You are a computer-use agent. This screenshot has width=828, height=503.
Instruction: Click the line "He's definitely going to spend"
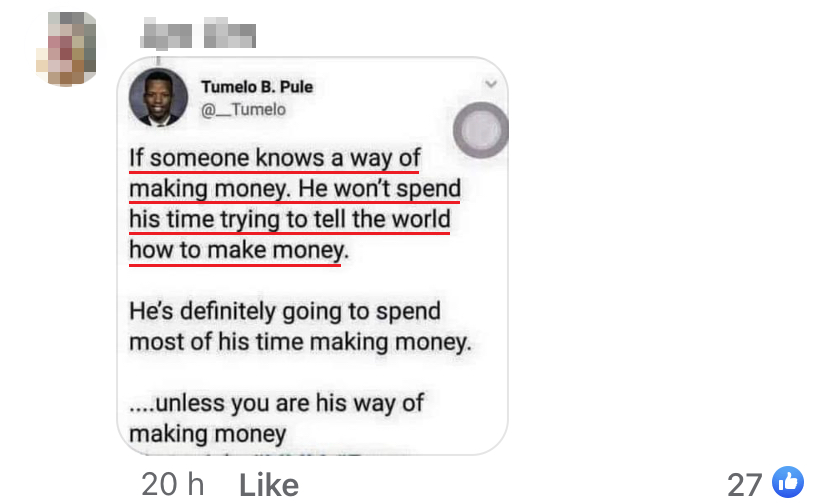tap(284, 311)
